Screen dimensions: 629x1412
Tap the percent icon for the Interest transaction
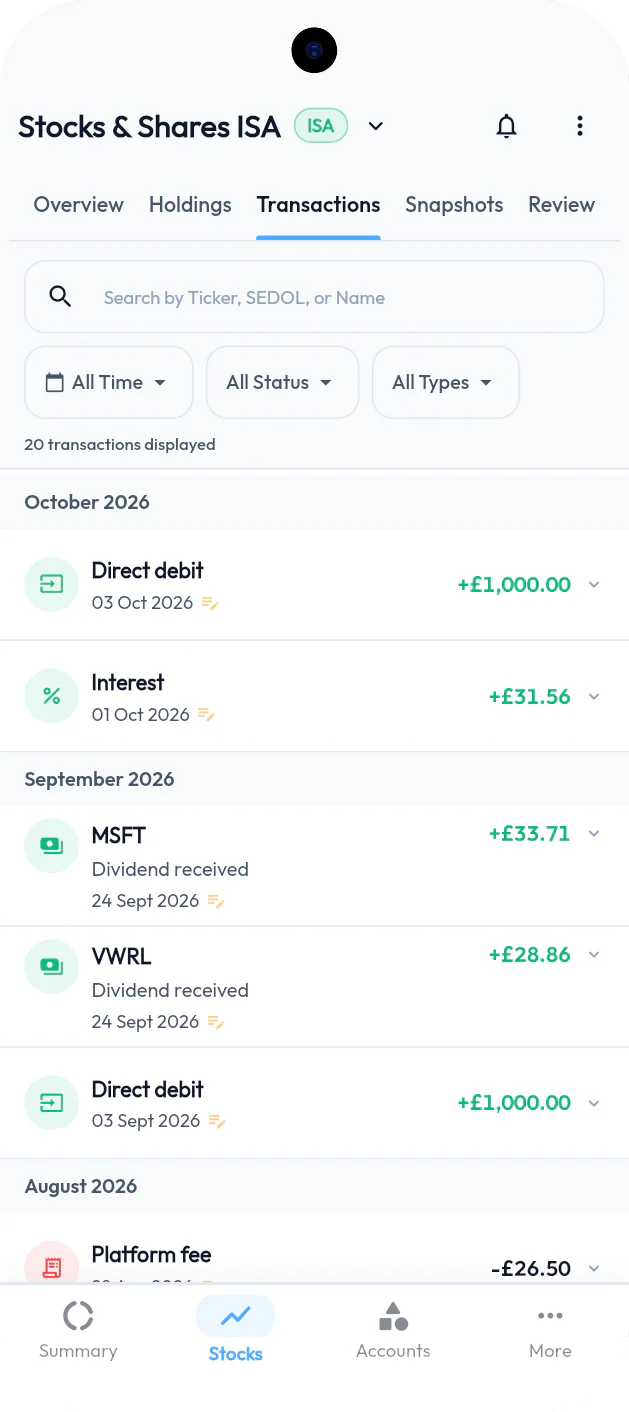(x=51, y=696)
